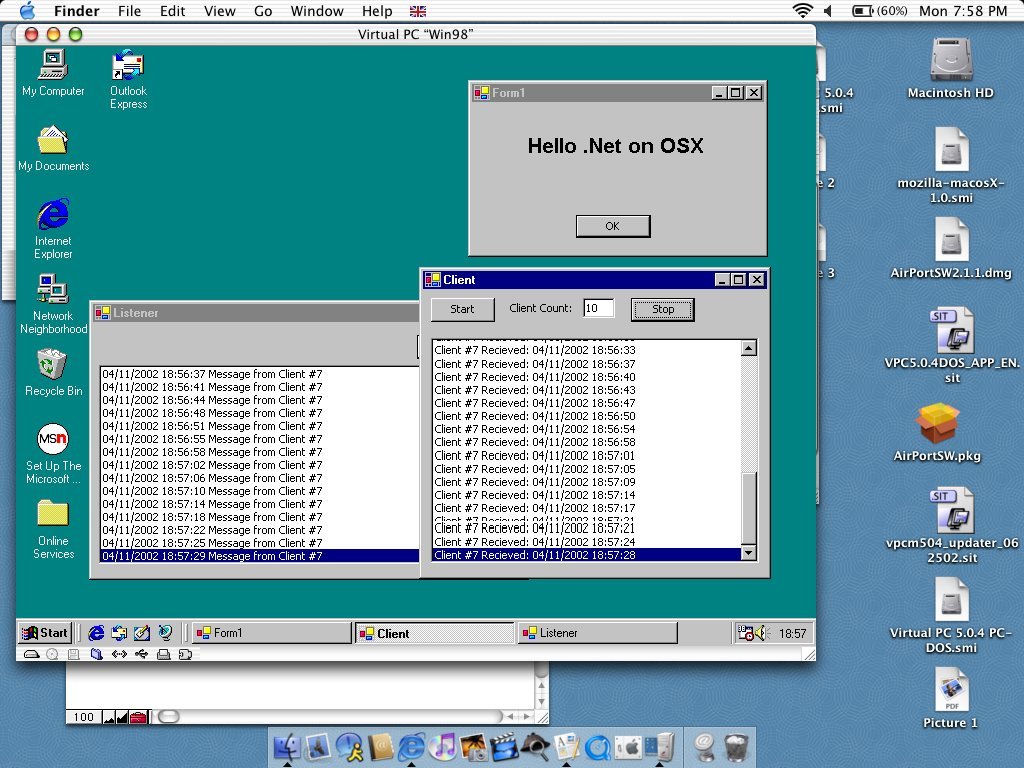This screenshot has height=768, width=1024.
Task: Click Virtual PC printer status icon
Action: 163,654
